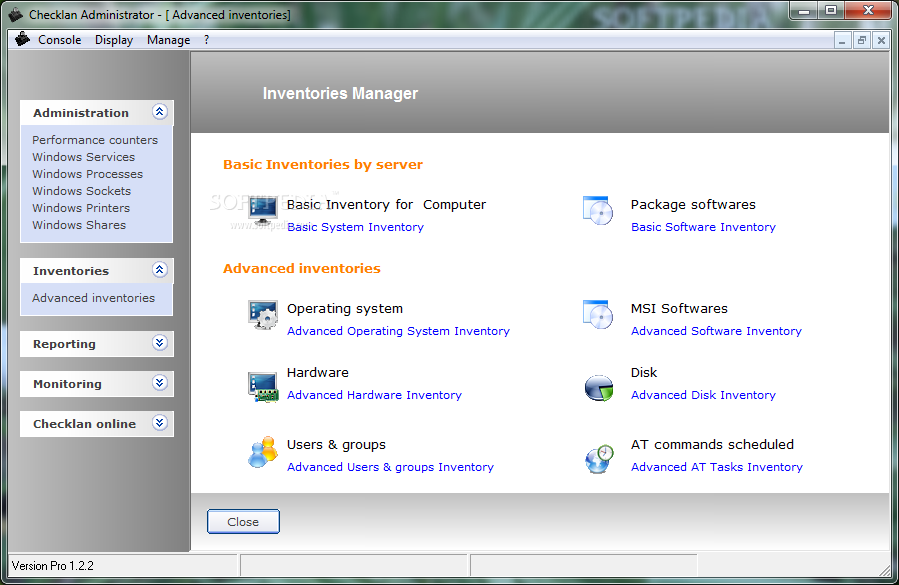This screenshot has width=899, height=585.
Task: Click the AT commands scheduled label
Action: point(713,444)
